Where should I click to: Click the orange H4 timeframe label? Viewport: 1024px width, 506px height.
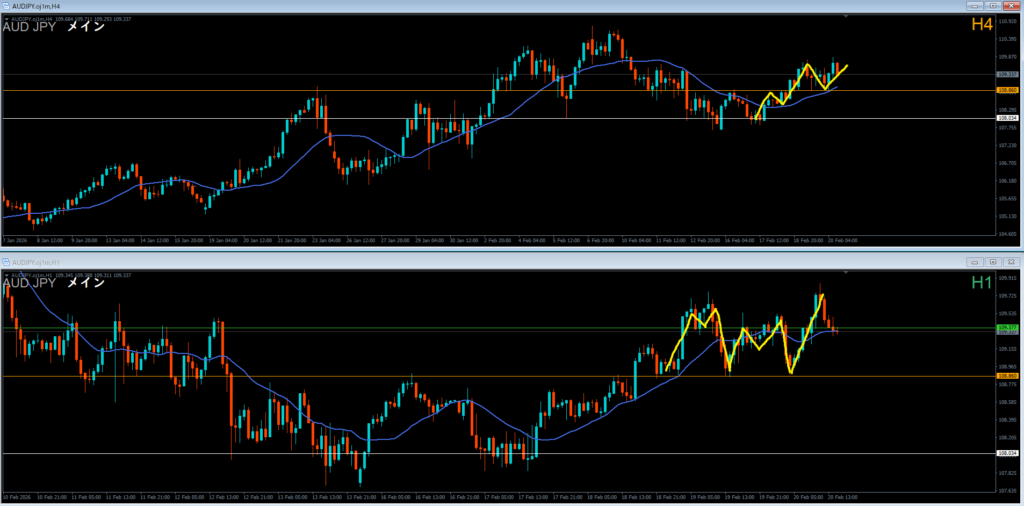pyautogui.click(x=981, y=24)
